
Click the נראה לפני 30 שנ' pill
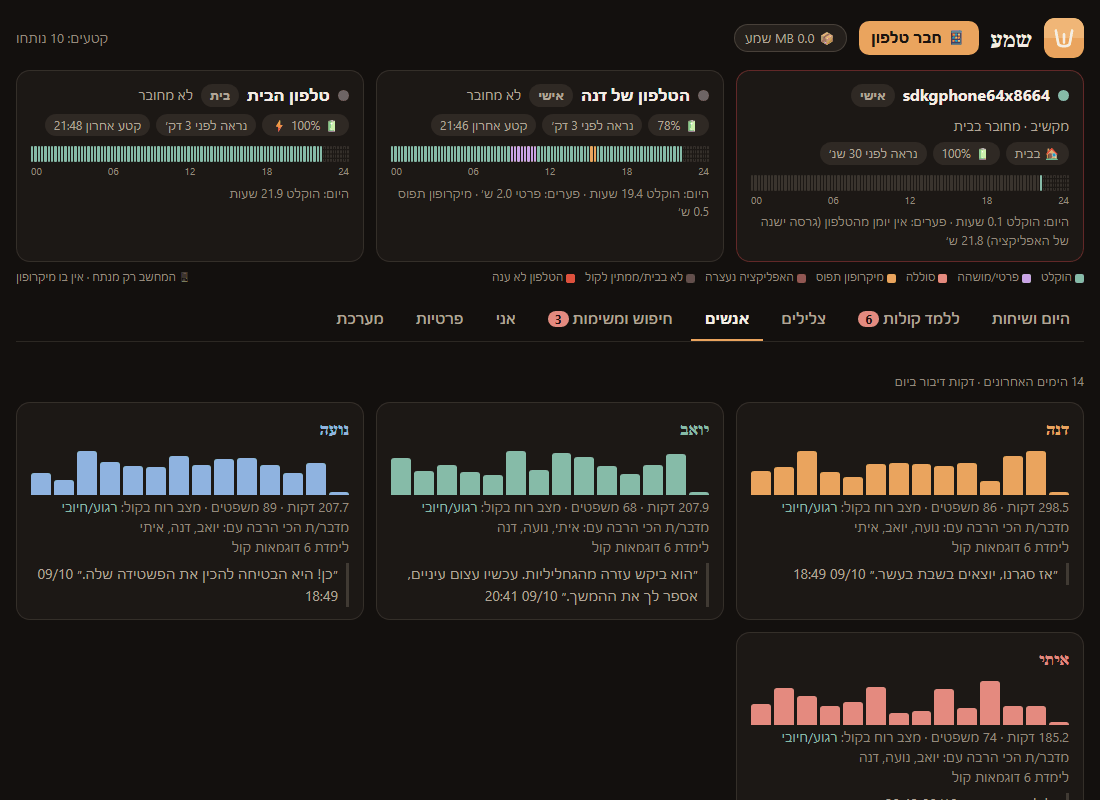pos(873,154)
